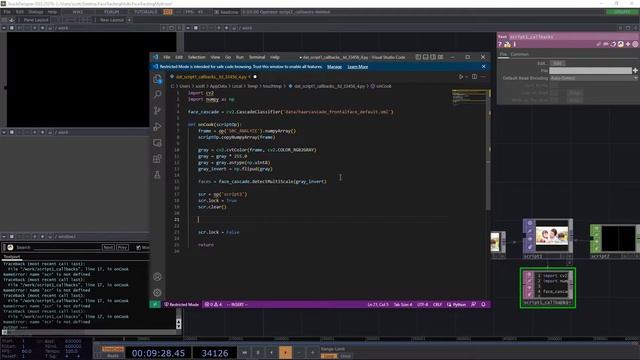Image resolution: width=640 pixels, height=360 pixels.
Task: Open the Remote Explorer view
Action: pyautogui.click(x=157, y=143)
